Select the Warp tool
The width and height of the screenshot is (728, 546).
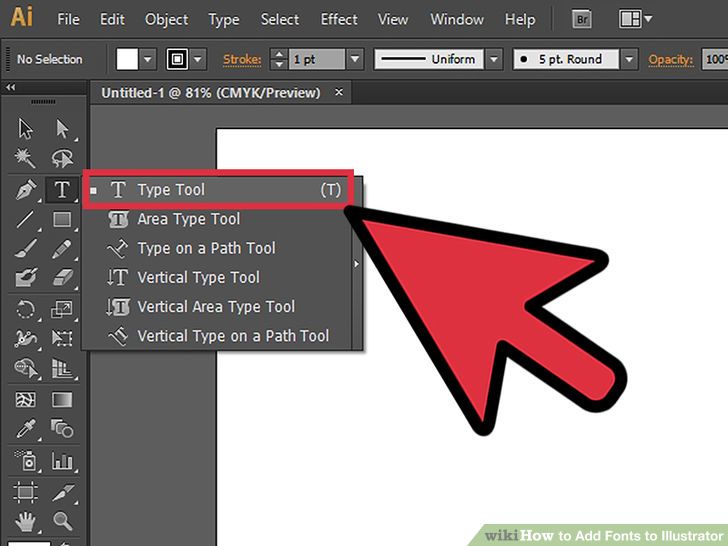pyautogui.click(x=26, y=338)
